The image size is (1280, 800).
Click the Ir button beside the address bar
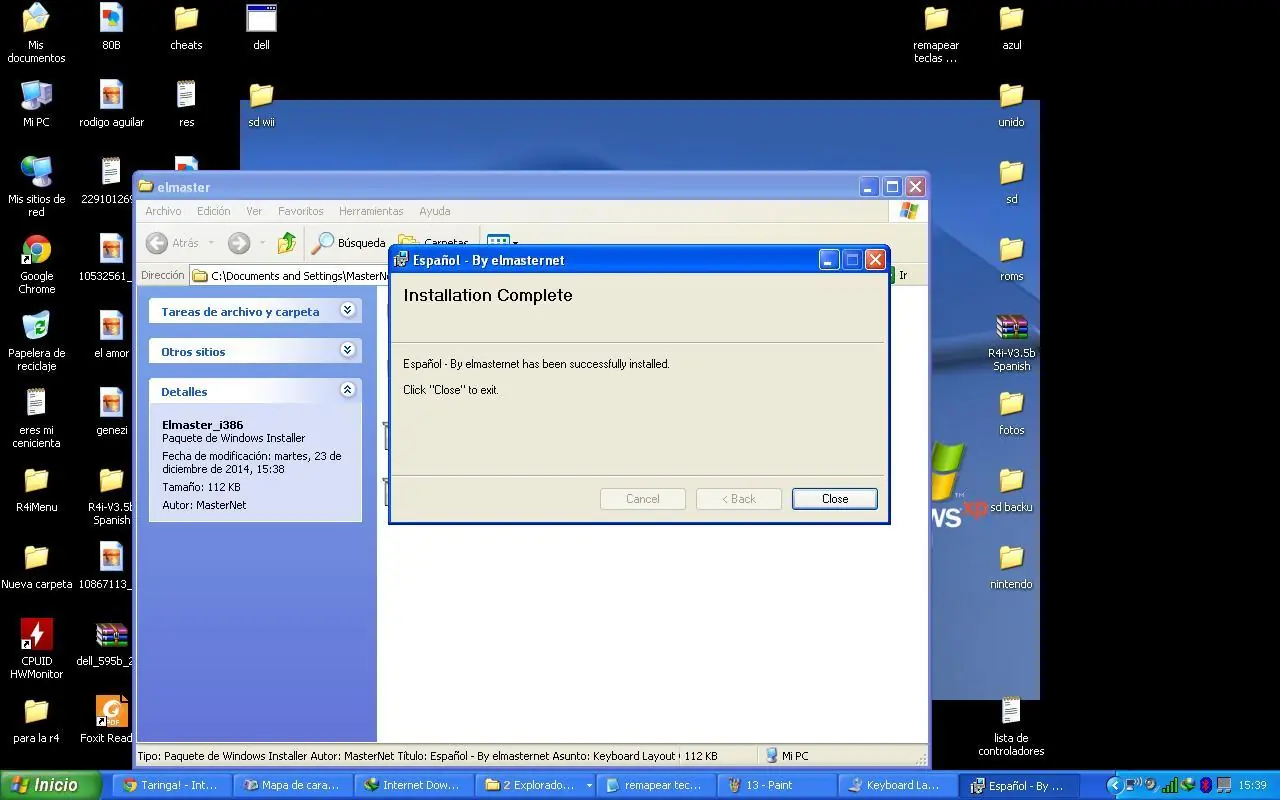902,275
